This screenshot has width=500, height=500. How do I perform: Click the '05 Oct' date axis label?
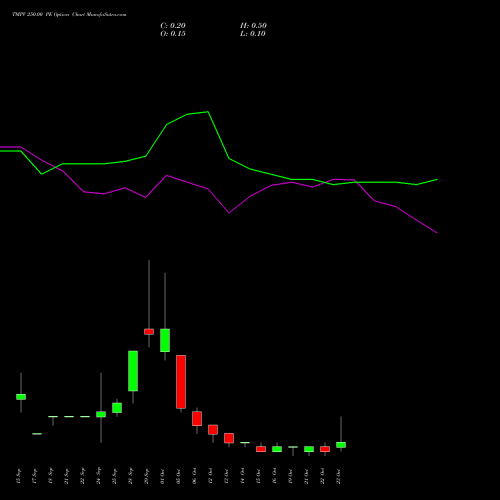click(178, 476)
